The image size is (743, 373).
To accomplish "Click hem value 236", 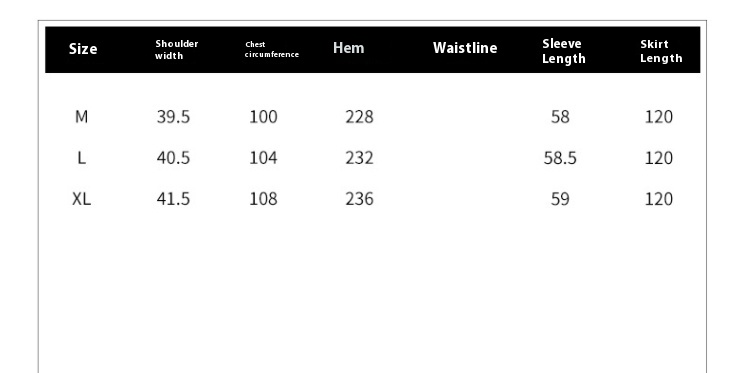I will click(359, 199).
